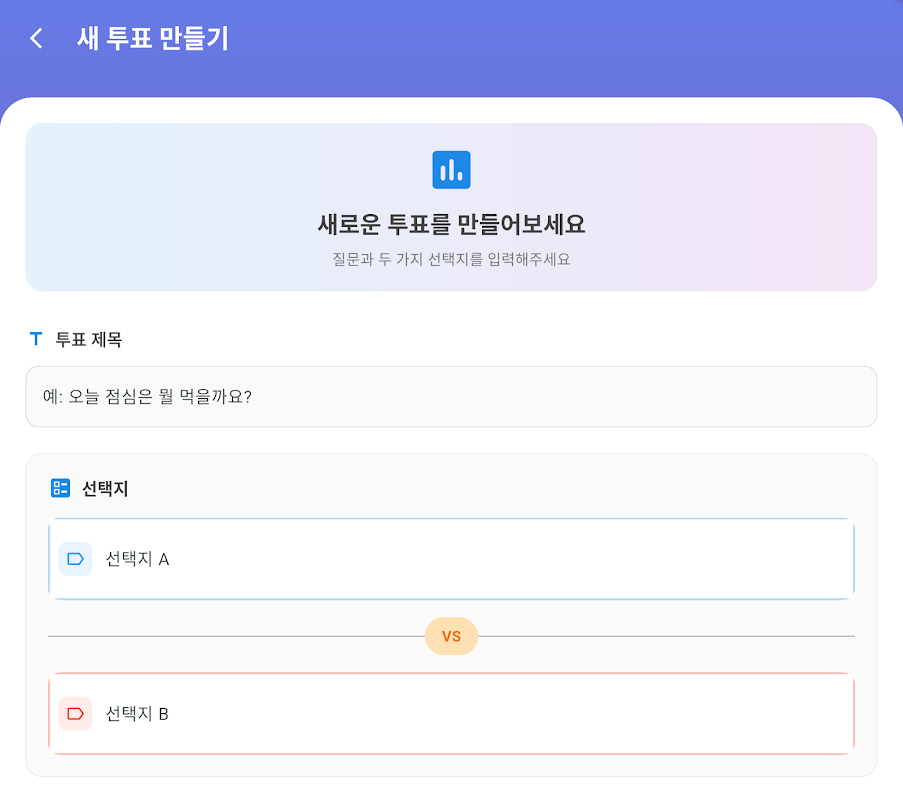Select the 선택지 A input box
Image resolution: width=903 pixels, height=800 pixels.
(x=480, y=559)
